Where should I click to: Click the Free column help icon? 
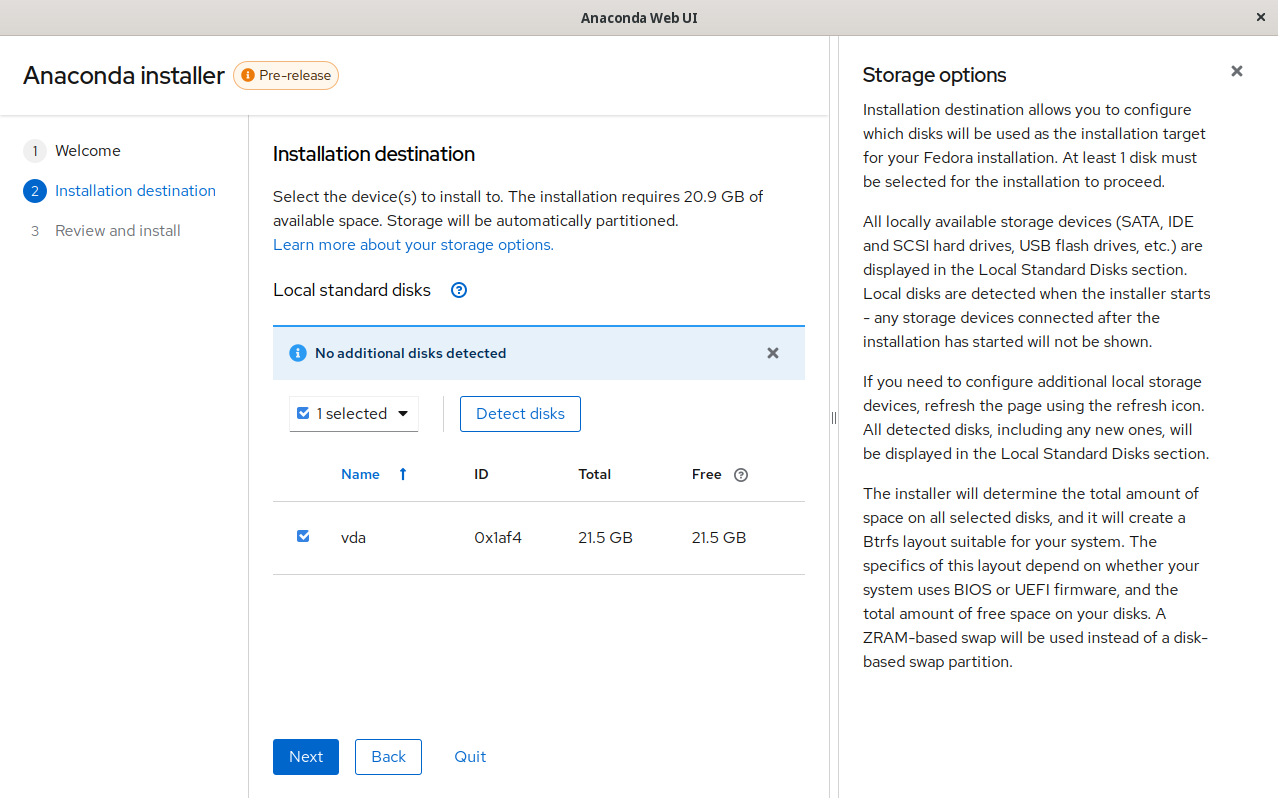[x=741, y=475]
